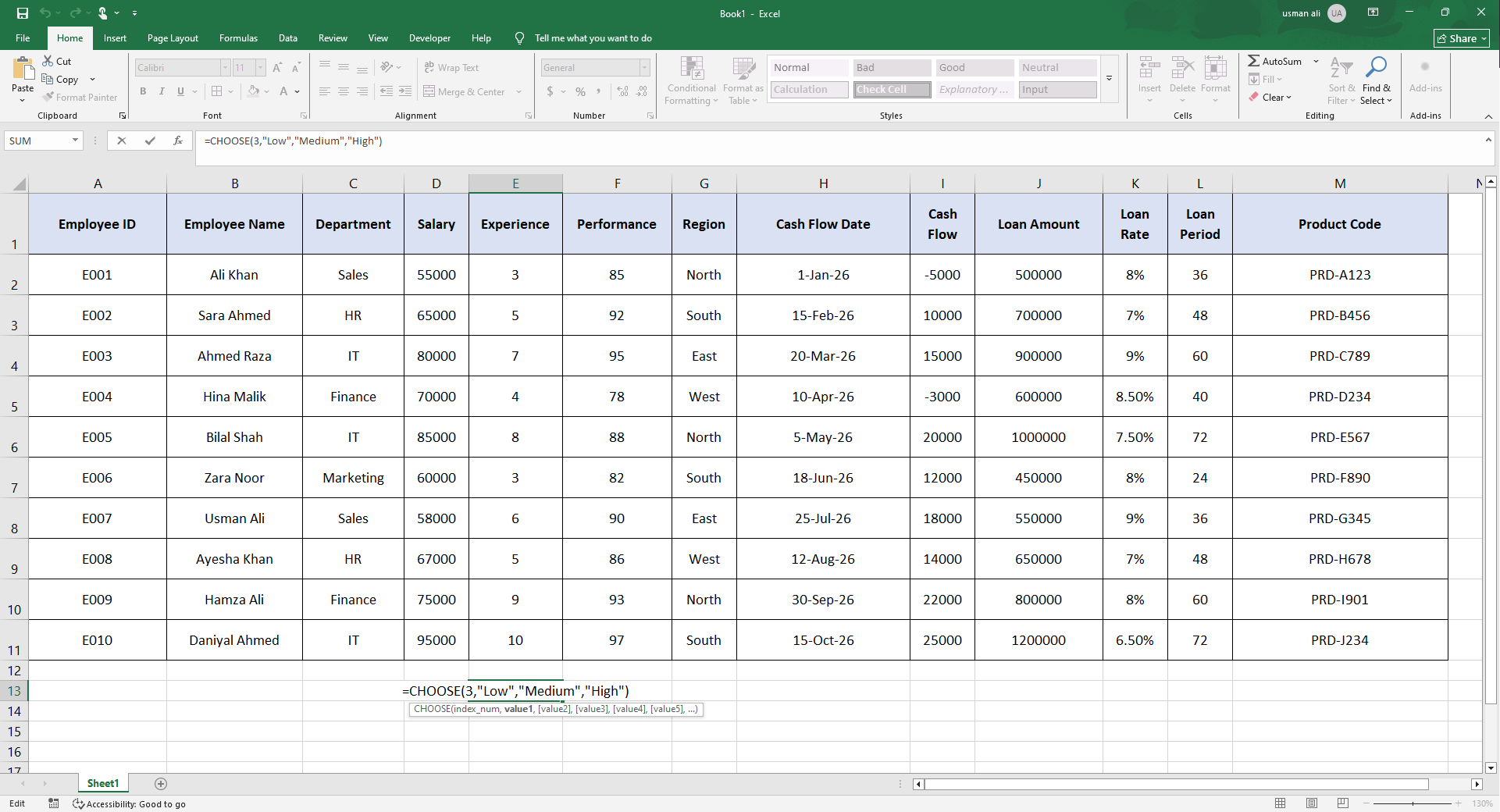The height and width of the screenshot is (812, 1500).
Task: Toggle Align Left
Action: [x=325, y=91]
